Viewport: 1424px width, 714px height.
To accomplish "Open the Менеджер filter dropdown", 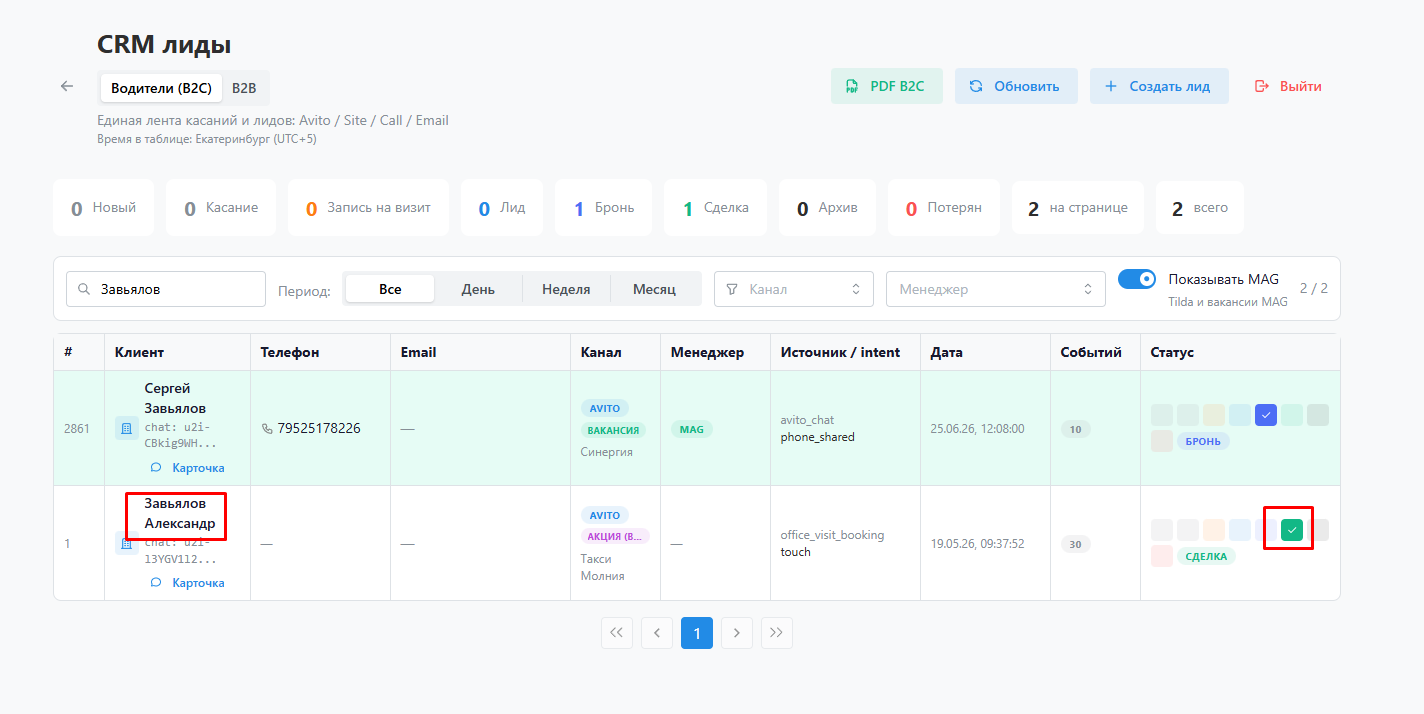I will (x=996, y=289).
